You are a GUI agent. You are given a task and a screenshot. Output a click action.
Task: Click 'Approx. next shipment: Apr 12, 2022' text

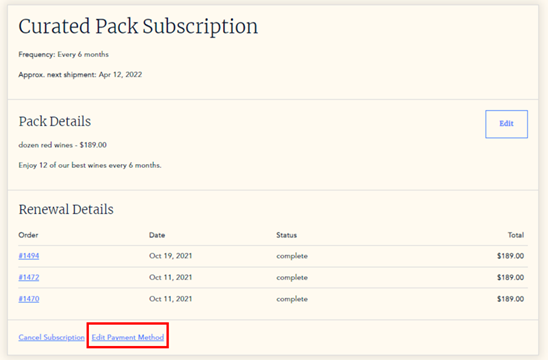(80, 74)
